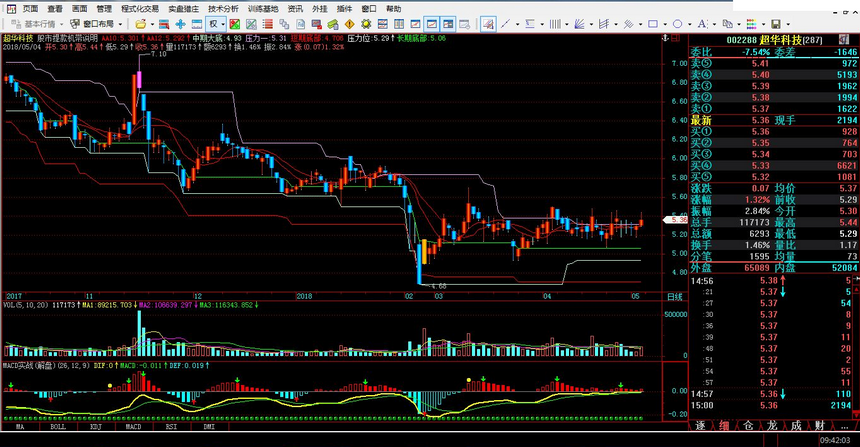Toggle the drawing tools pencil icon
The width and height of the screenshot is (860, 447).
tap(488, 24)
